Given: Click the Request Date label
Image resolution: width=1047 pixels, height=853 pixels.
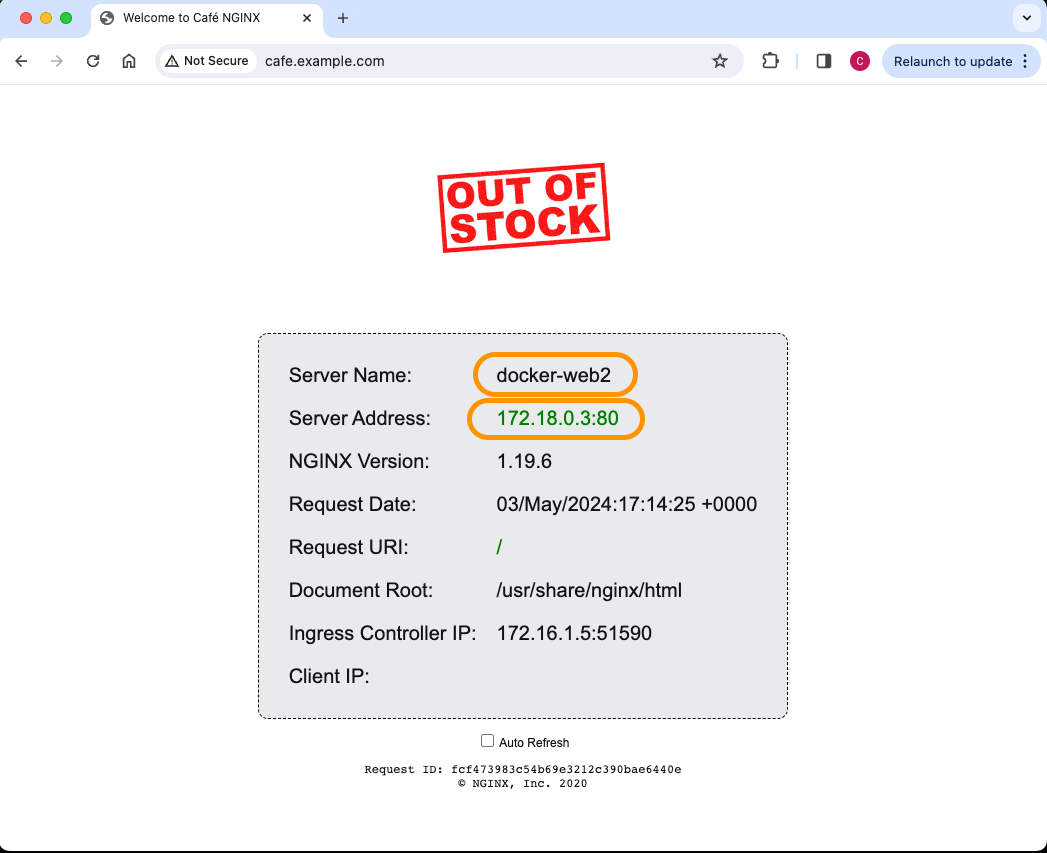Looking at the screenshot, I should point(353,504).
